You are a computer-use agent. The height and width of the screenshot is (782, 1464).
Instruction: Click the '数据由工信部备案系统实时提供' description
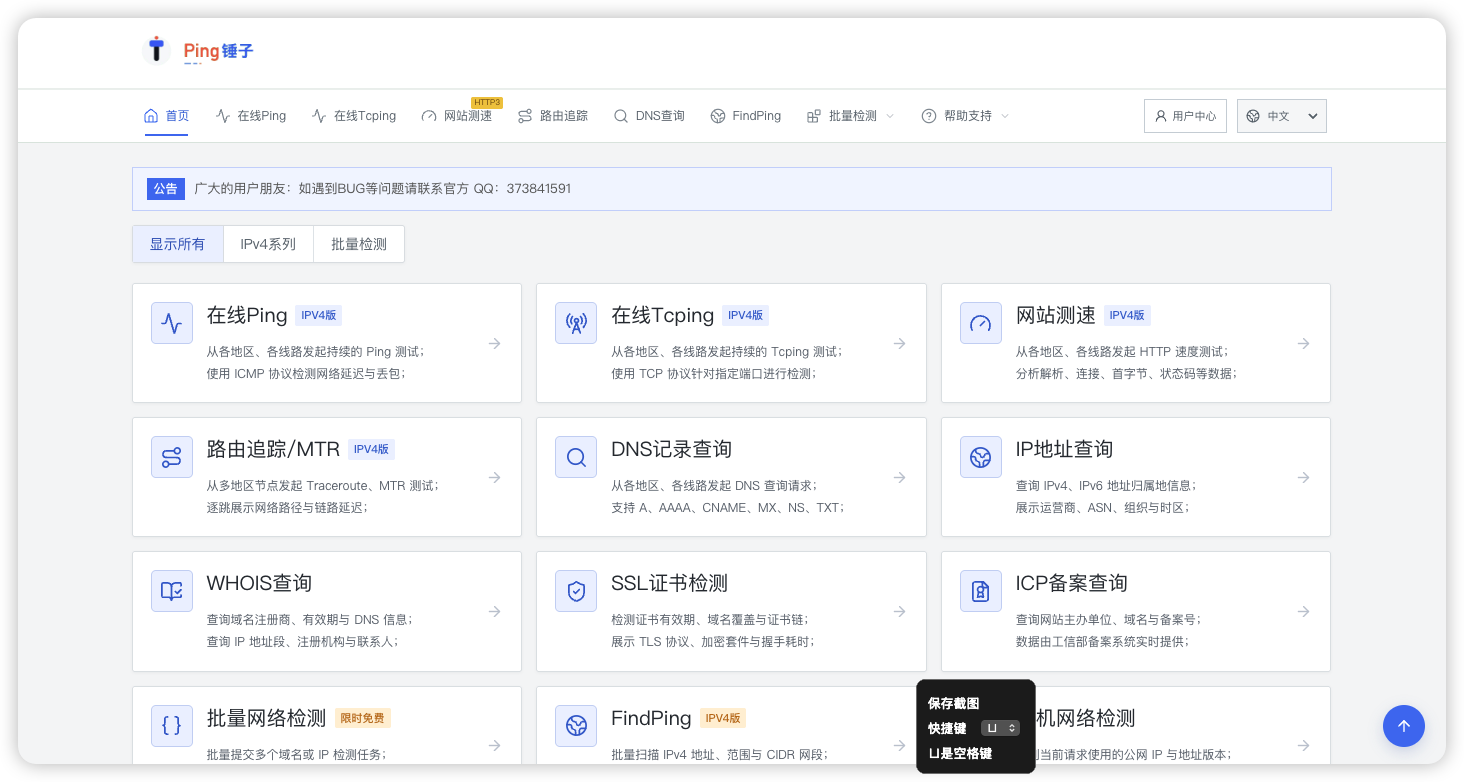pos(1103,641)
